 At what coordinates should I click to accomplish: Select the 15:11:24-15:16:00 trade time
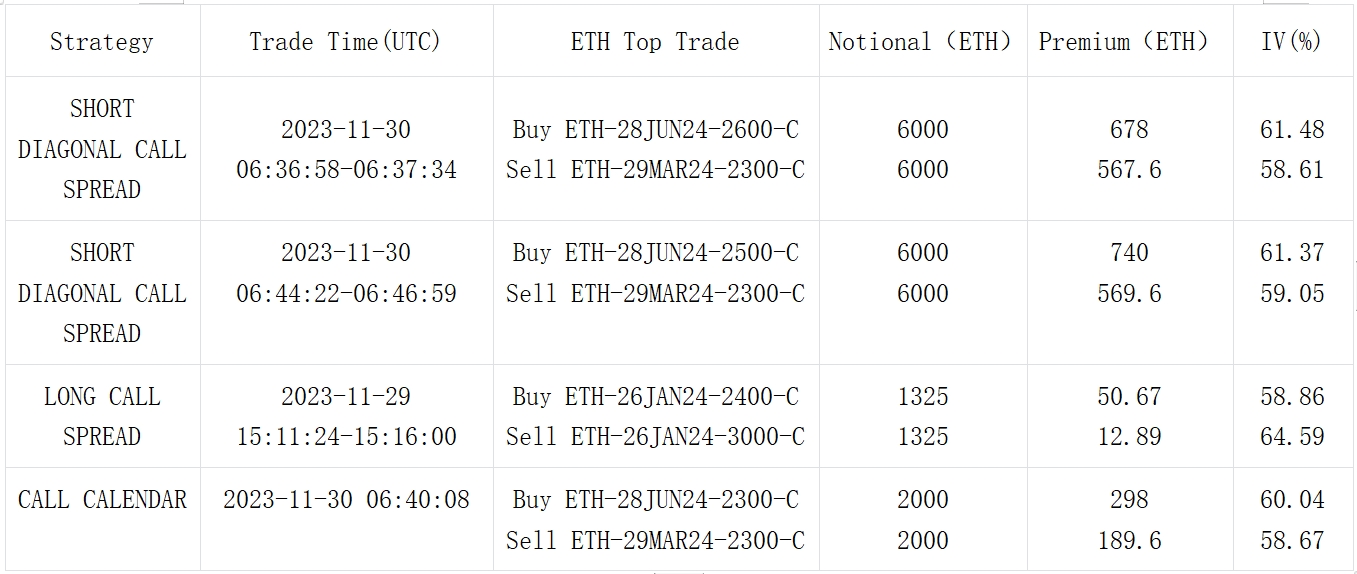(x=346, y=437)
